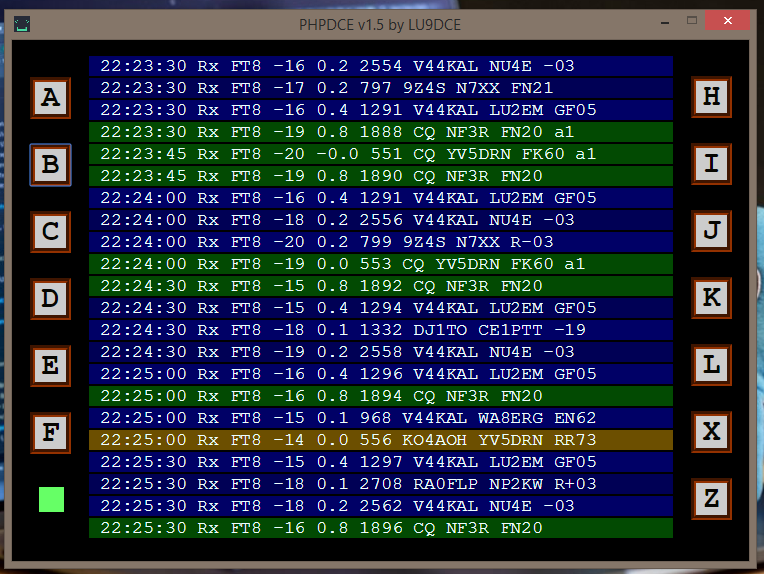The height and width of the screenshot is (574, 764).
Task: Hit the D button
Action: click(51, 299)
